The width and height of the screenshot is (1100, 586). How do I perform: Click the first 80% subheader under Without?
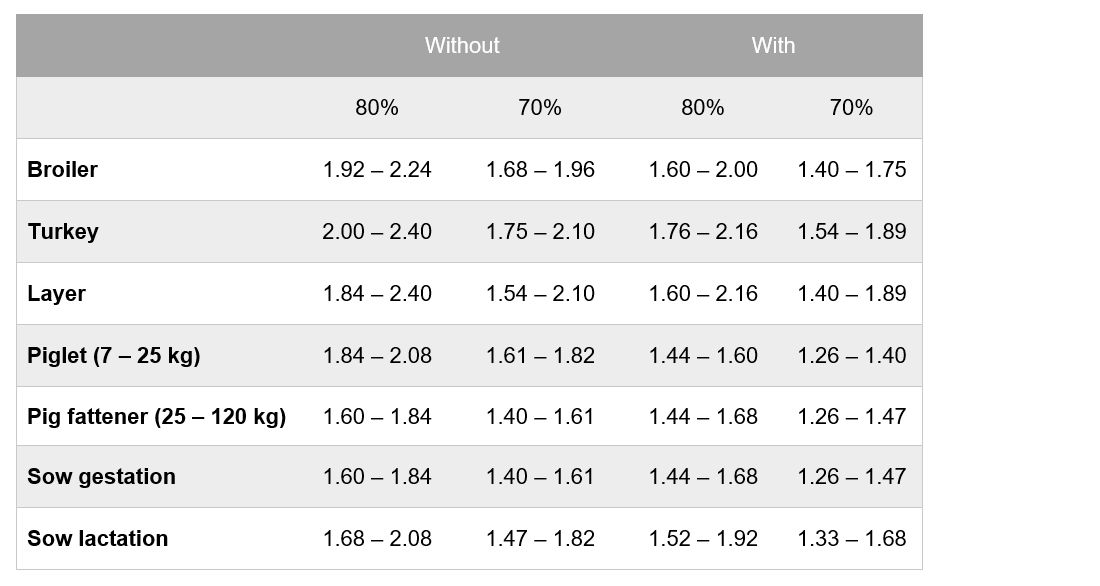[376, 108]
